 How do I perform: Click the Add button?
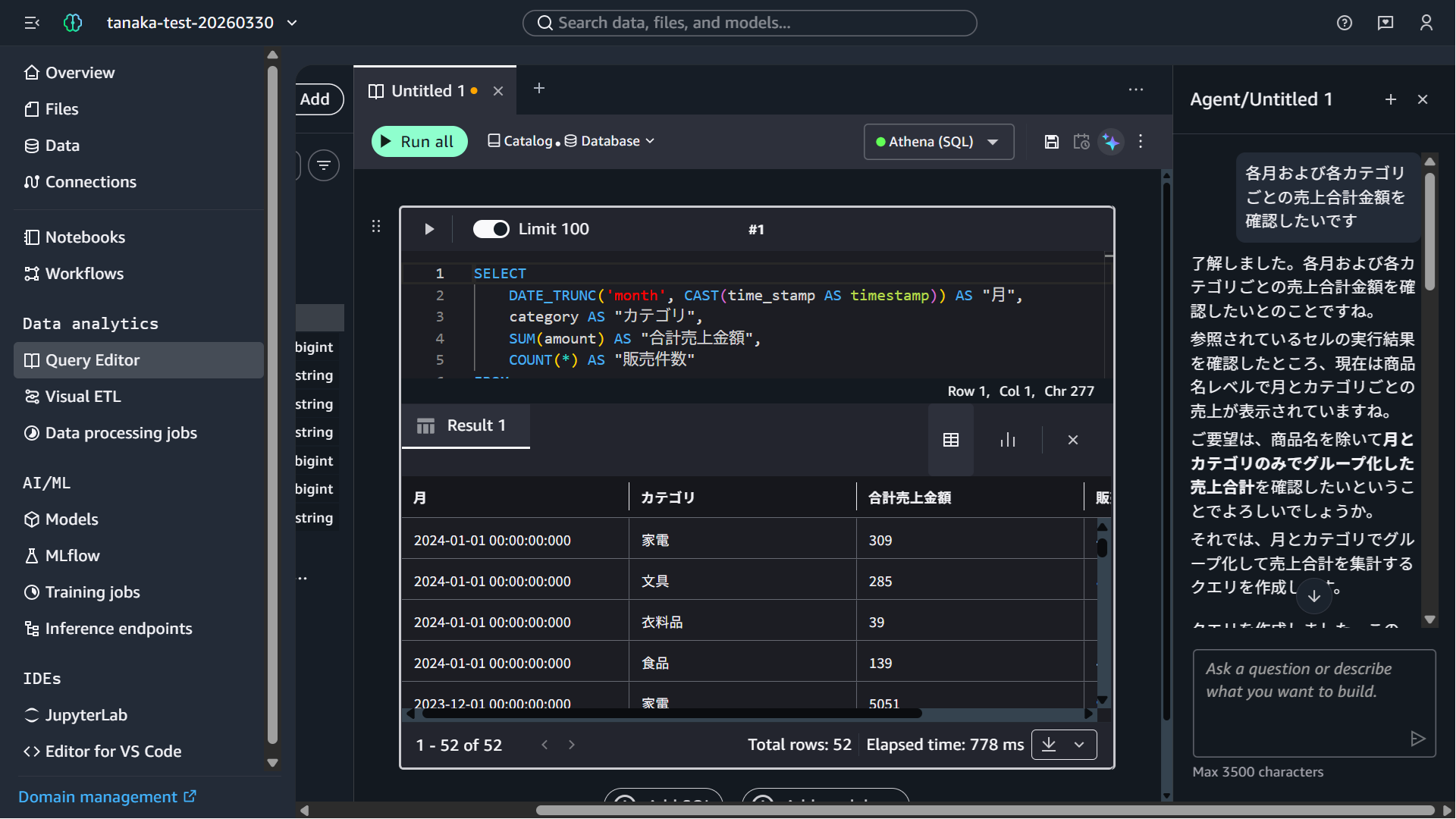click(x=319, y=99)
